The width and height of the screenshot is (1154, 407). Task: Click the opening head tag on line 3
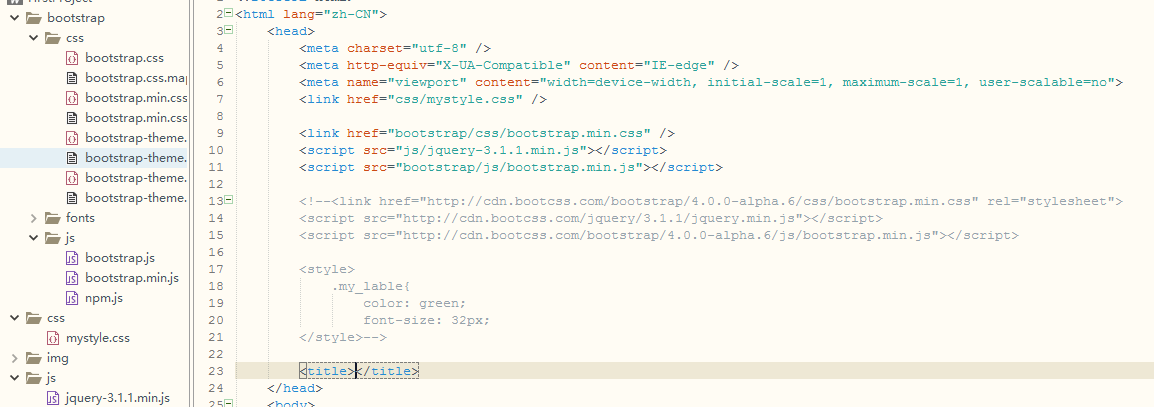(x=291, y=31)
